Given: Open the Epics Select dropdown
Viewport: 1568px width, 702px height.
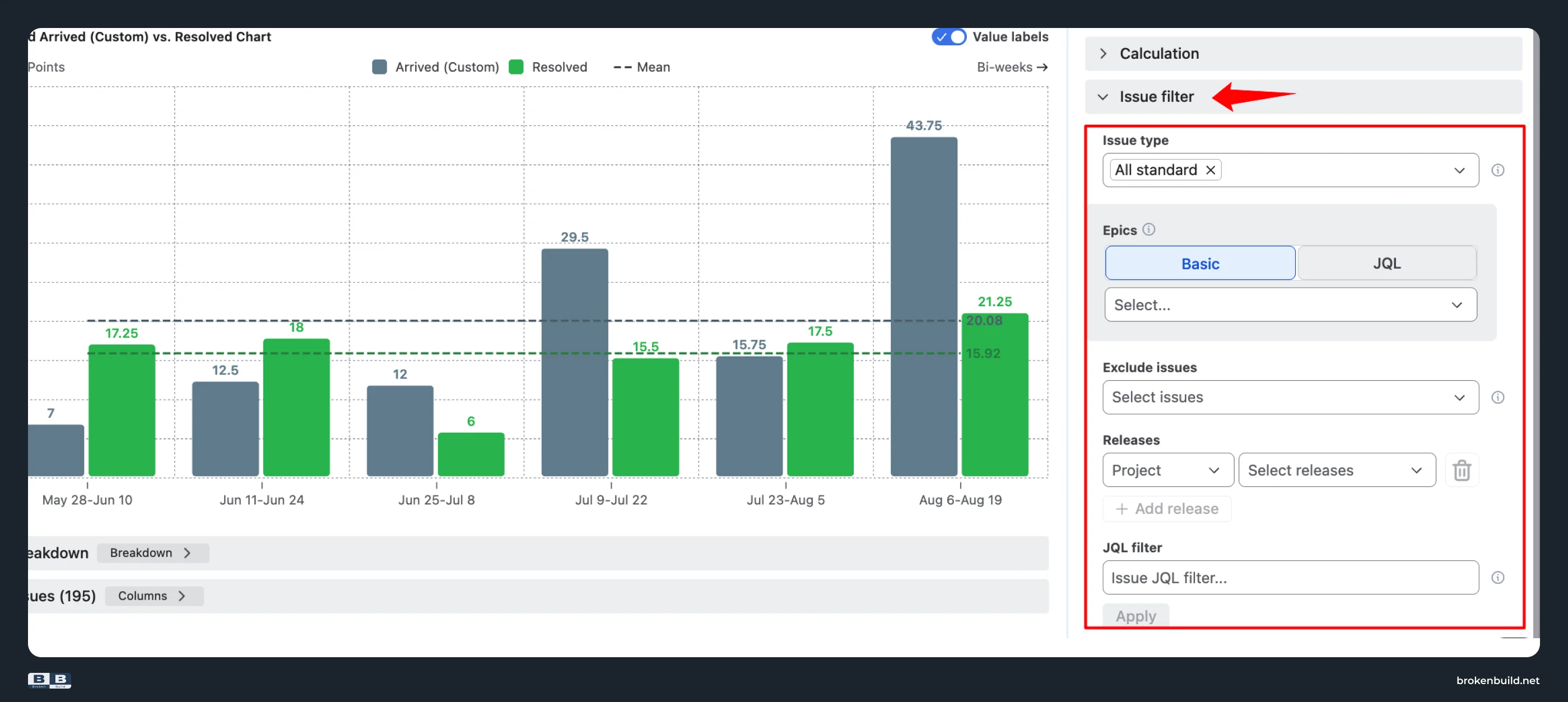Looking at the screenshot, I should [x=1291, y=305].
